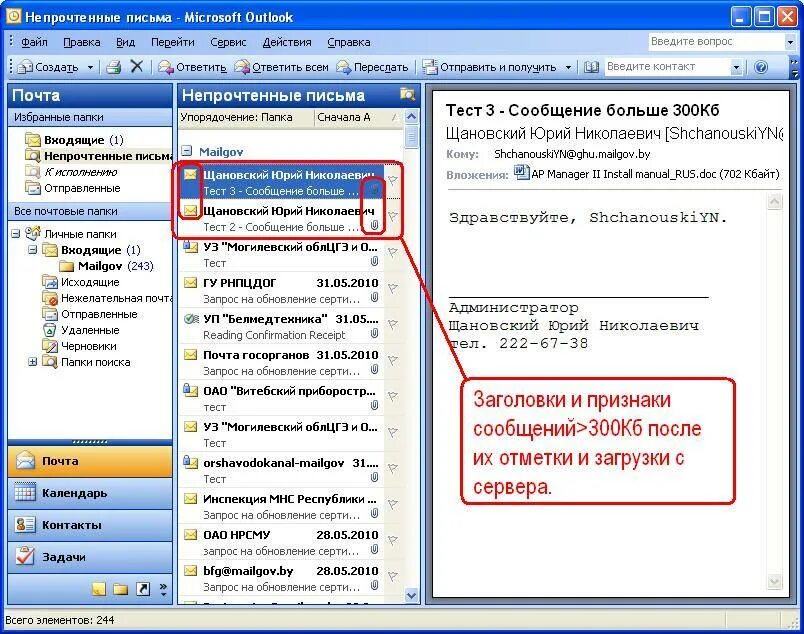This screenshot has height=634, width=804.
Task: Click the Ответить всем button
Action: 282,67
